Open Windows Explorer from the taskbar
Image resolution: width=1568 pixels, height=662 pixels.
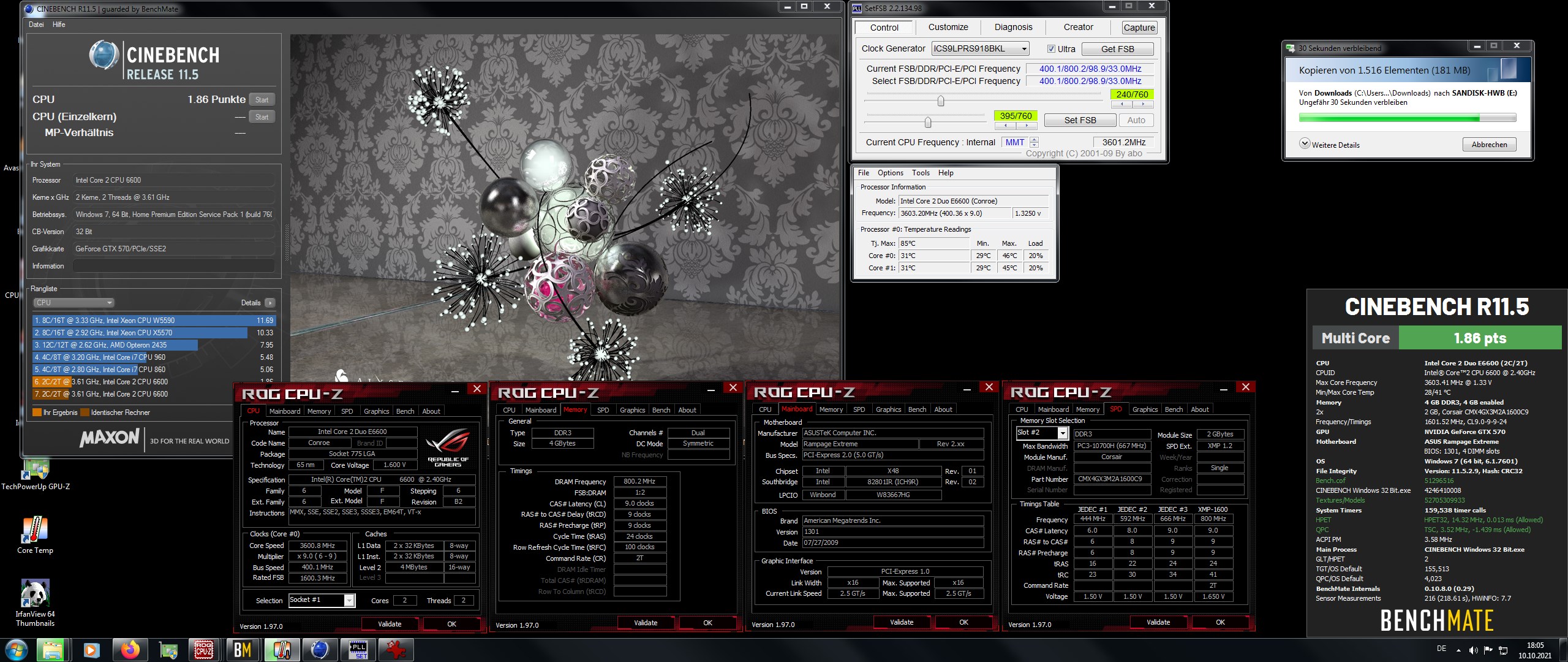(x=52, y=650)
